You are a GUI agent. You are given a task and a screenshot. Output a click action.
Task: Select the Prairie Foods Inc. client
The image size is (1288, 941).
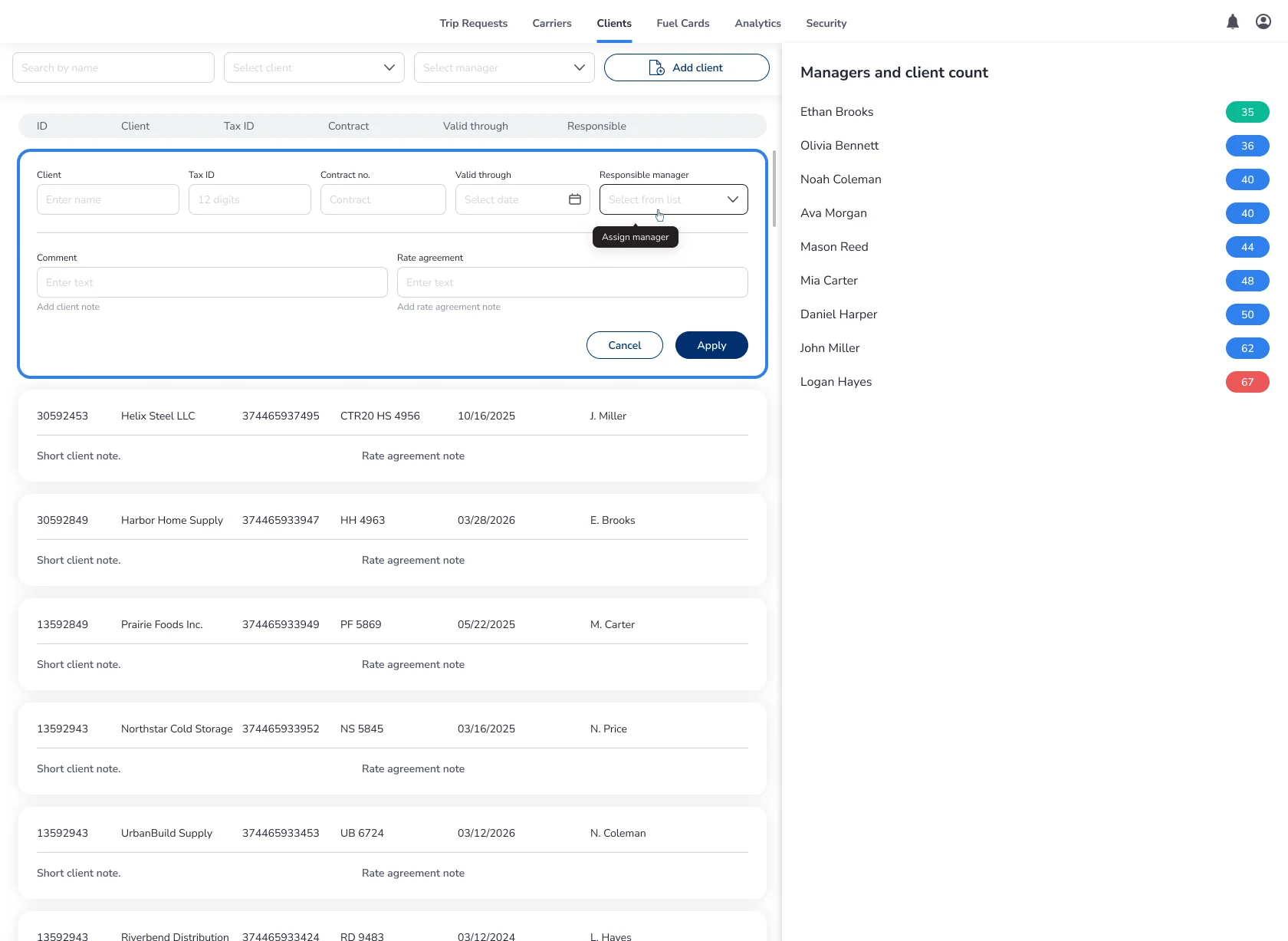tap(162, 624)
